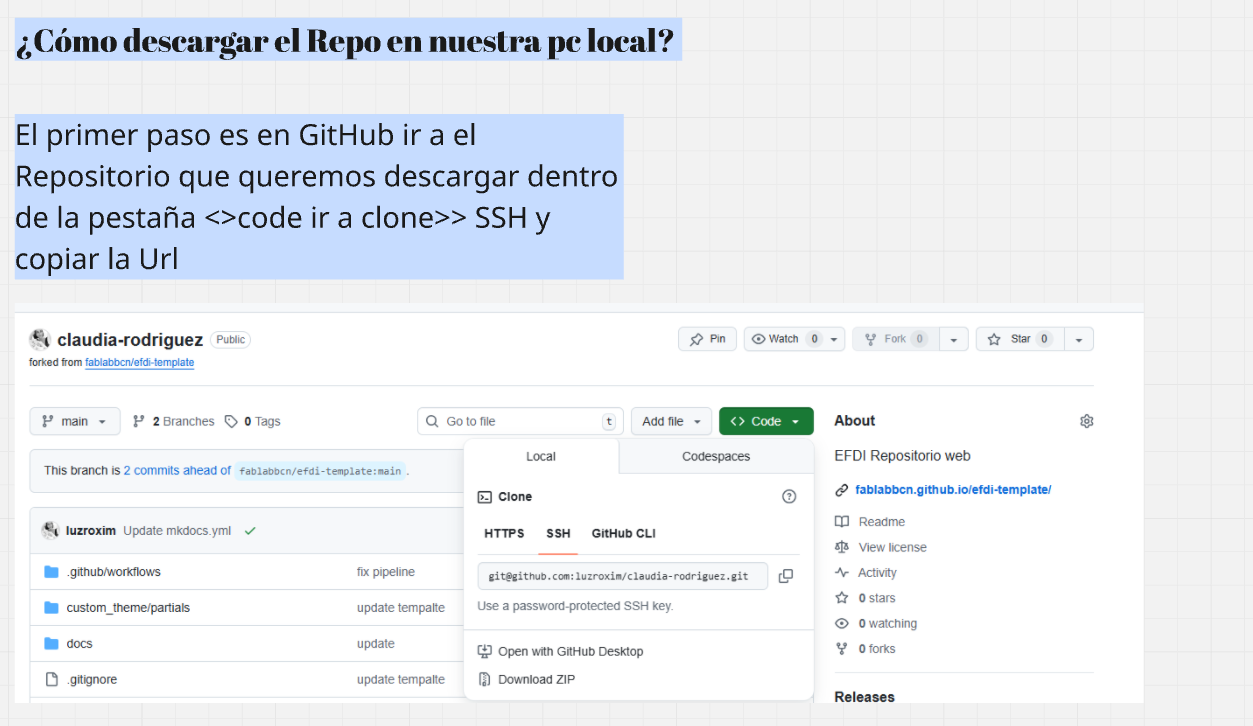This screenshot has height=726, width=1253.
Task: Click the Go to file search field
Action: (x=520, y=421)
